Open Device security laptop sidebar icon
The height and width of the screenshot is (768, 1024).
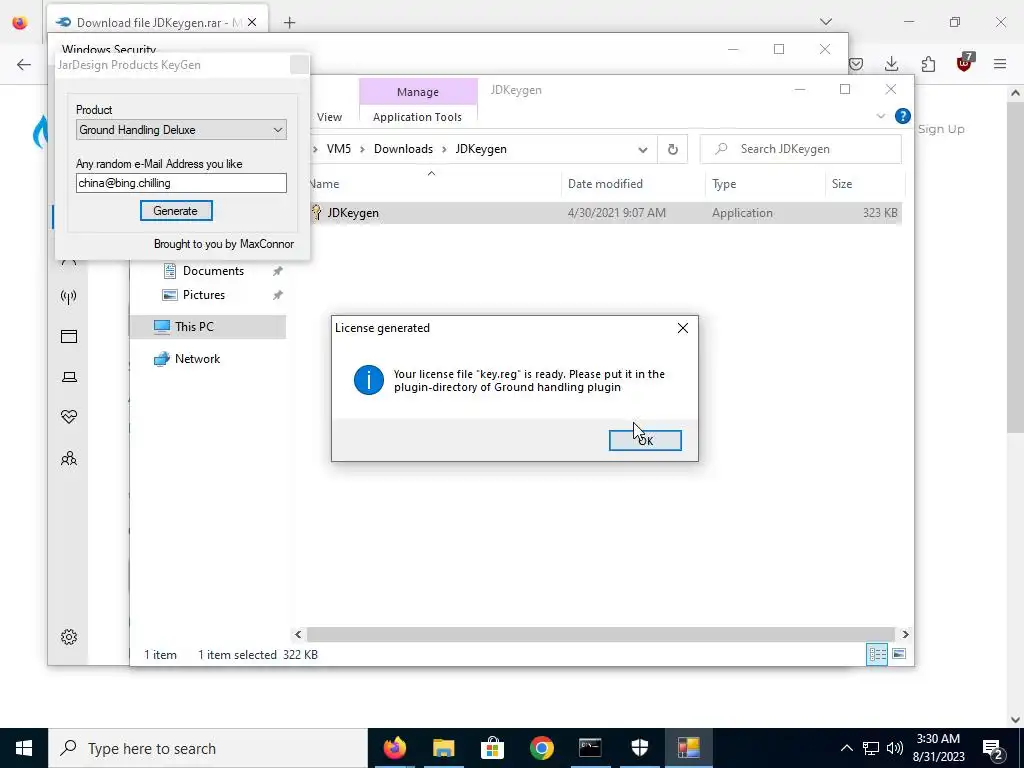pos(69,377)
